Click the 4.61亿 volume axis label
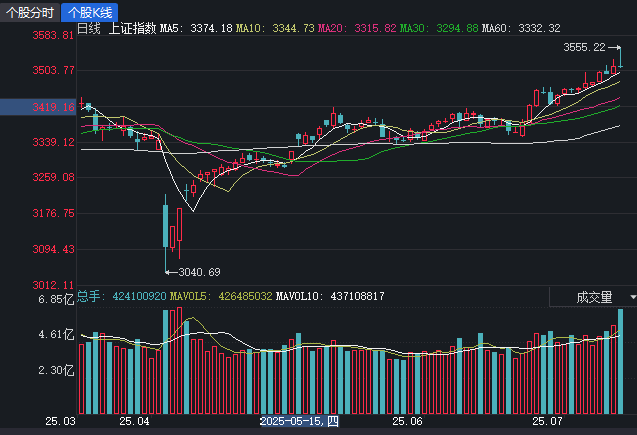Screen dimensions: 637x435 pos(56,335)
